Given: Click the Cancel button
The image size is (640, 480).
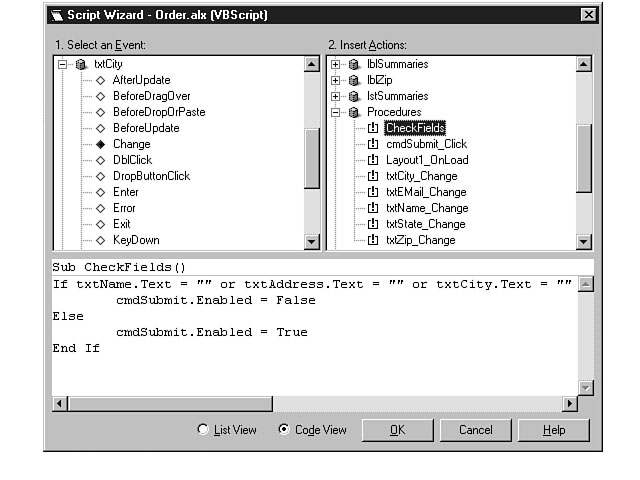Looking at the screenshot, I should tap(475, 430).
